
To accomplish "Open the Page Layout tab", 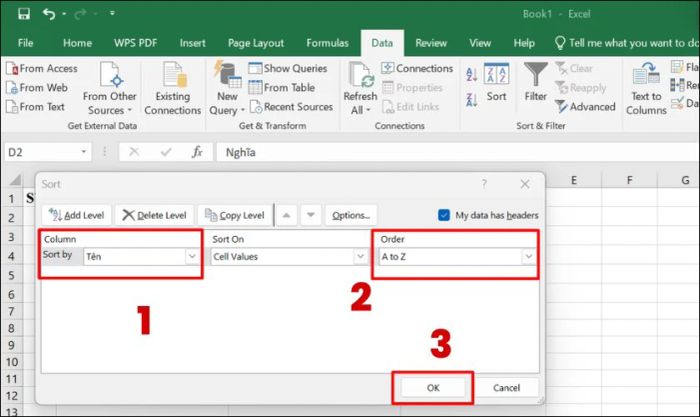I will 256,43.
